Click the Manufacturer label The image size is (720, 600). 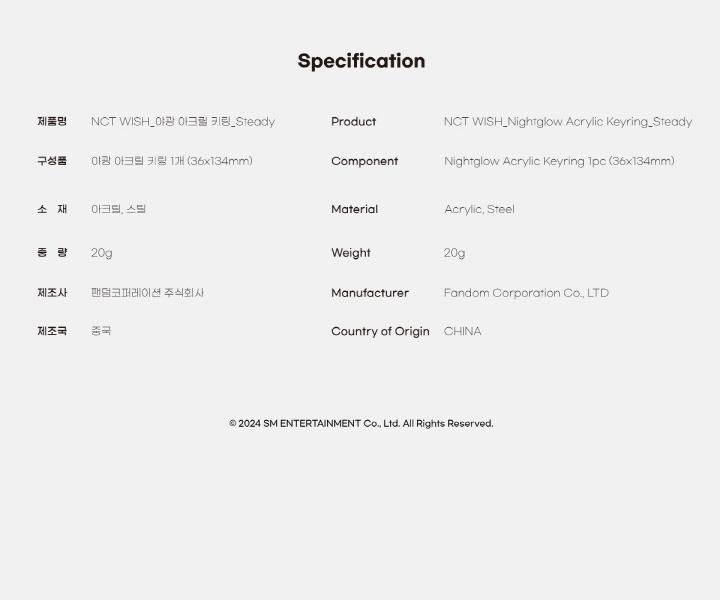click(370, 293)
